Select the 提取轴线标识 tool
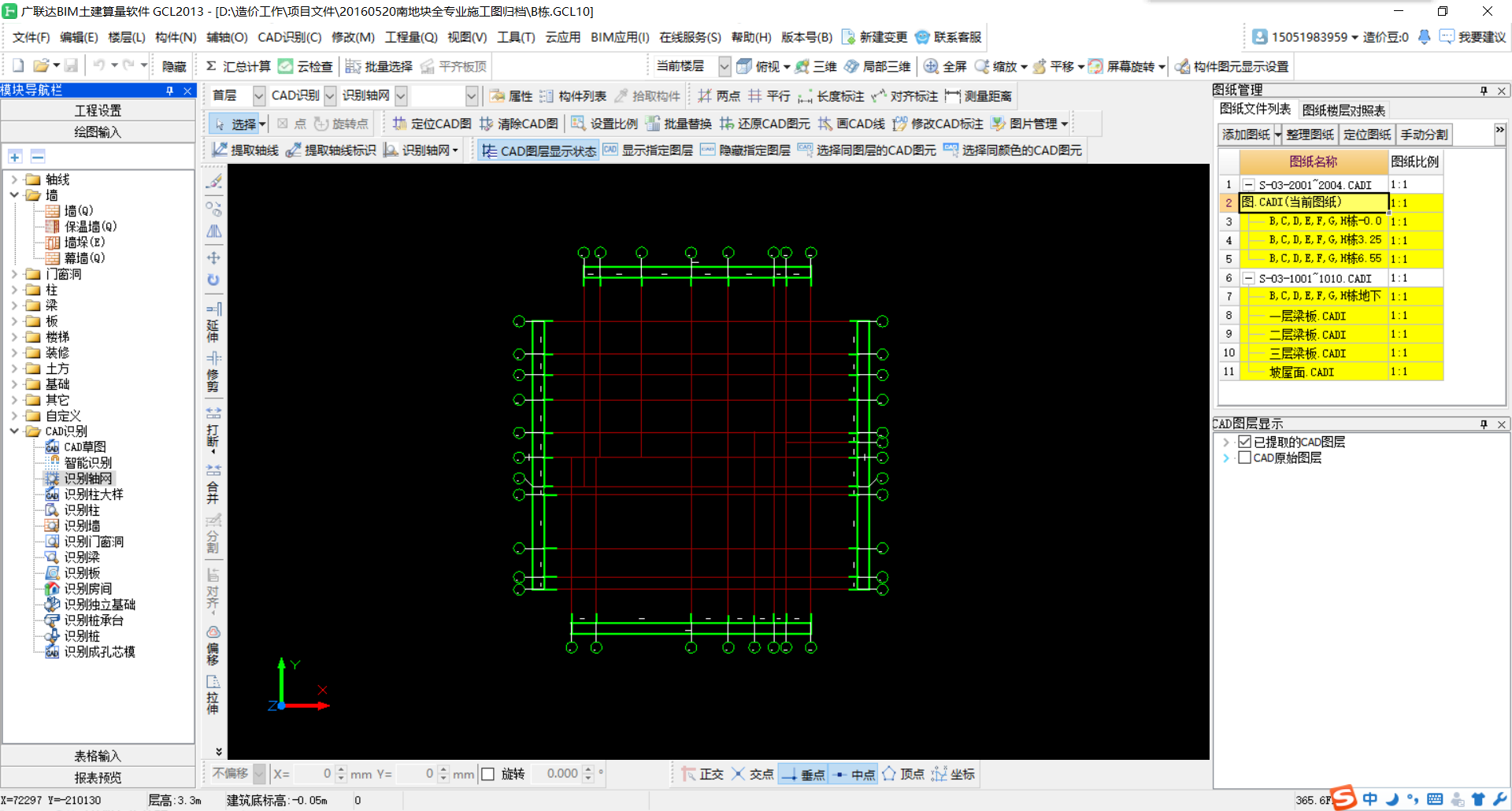 point(331,150)
